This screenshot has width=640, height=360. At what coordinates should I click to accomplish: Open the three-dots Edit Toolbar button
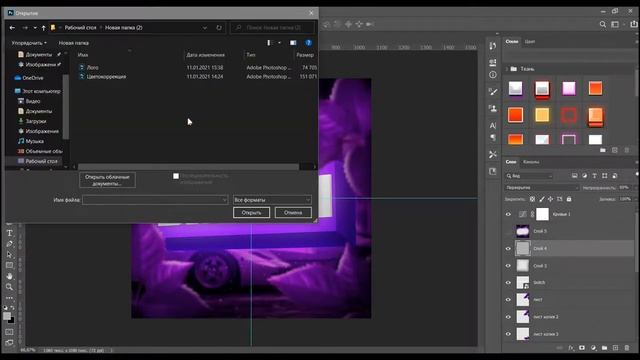[x=9, y=298]
